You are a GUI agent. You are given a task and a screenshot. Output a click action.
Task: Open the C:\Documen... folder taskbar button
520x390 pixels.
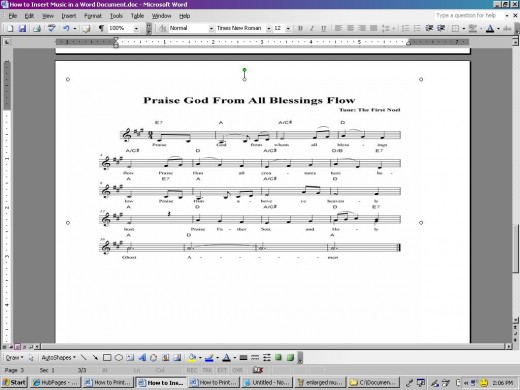374,382
